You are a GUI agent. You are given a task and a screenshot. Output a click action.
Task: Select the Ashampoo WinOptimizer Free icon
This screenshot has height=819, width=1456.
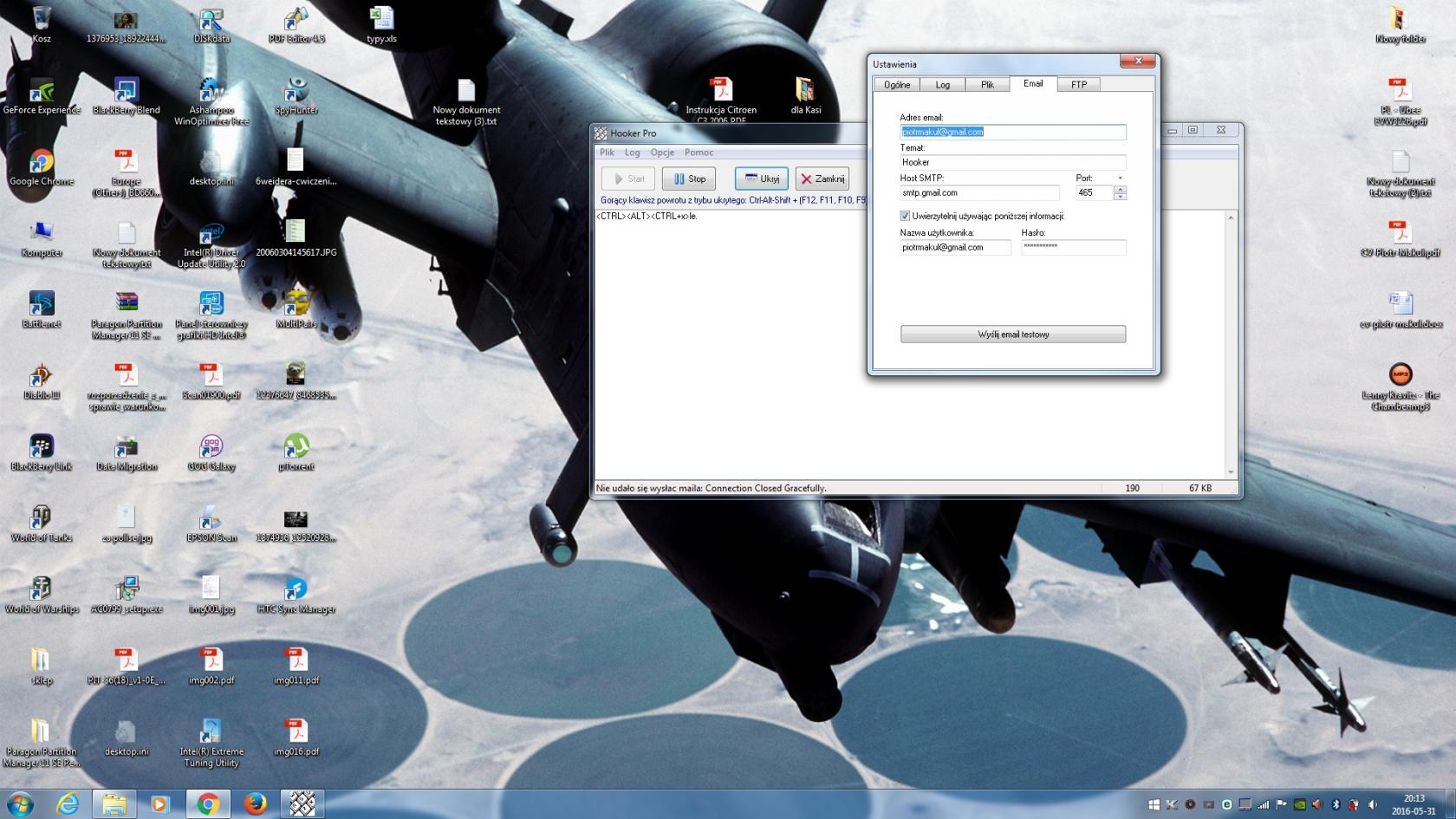[x=211, y=101]
